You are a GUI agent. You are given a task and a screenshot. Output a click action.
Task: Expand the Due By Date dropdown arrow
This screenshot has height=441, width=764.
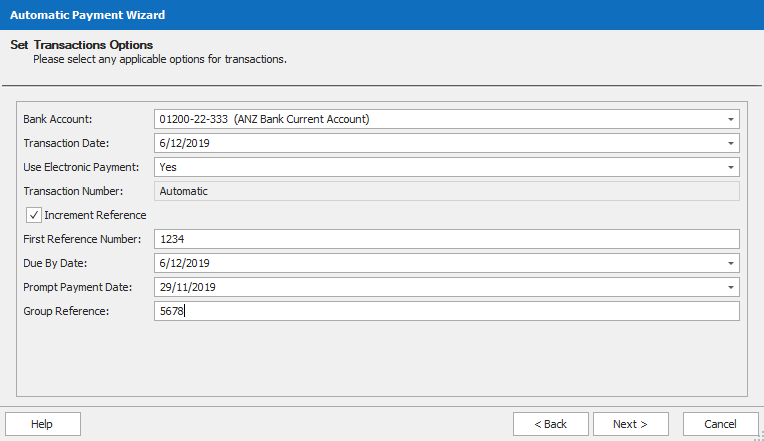[730, 264]
